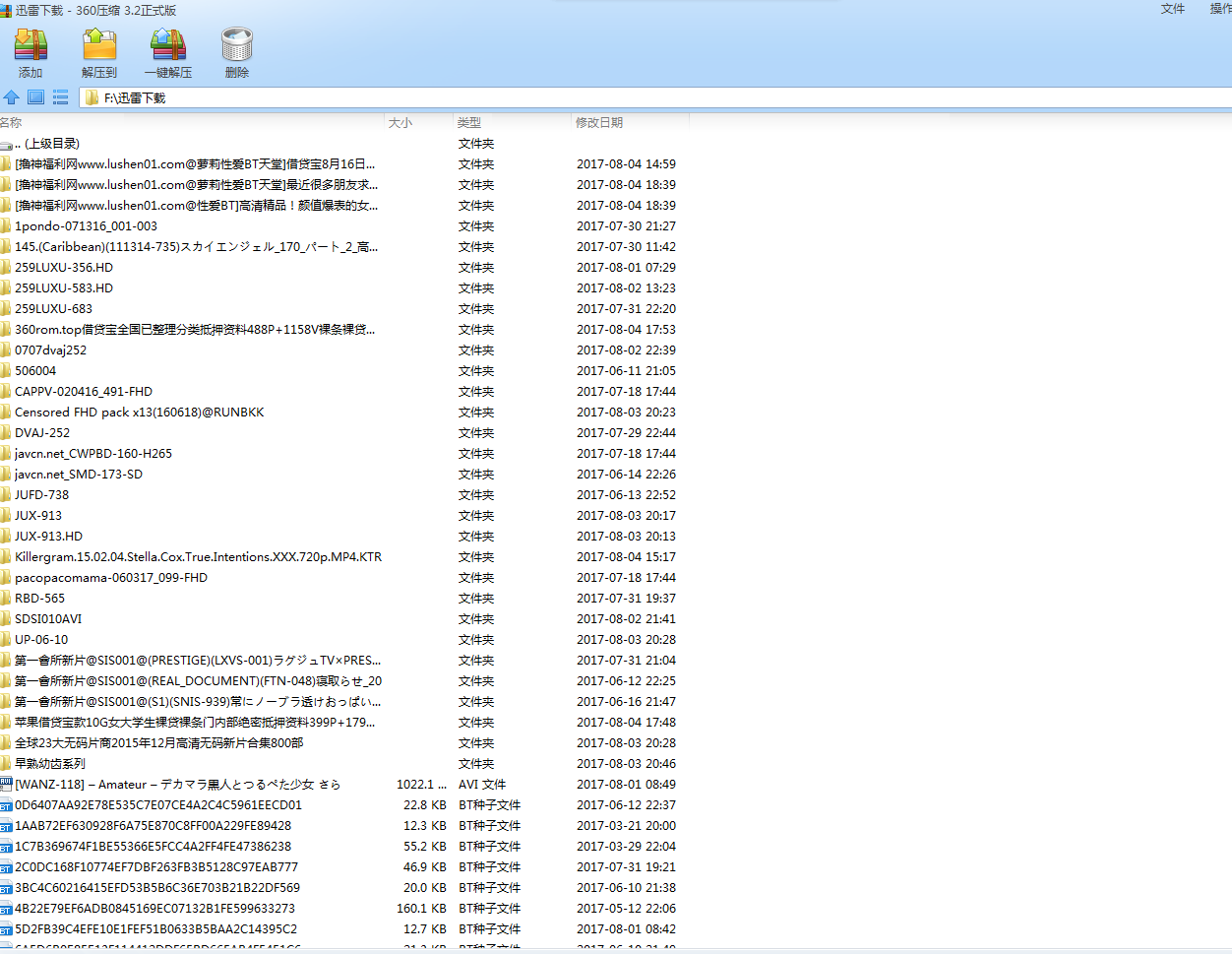Screen dimensions: 1232x954
Task: Click the folder icon of SDSI010AVI
Action: [5, 619]
